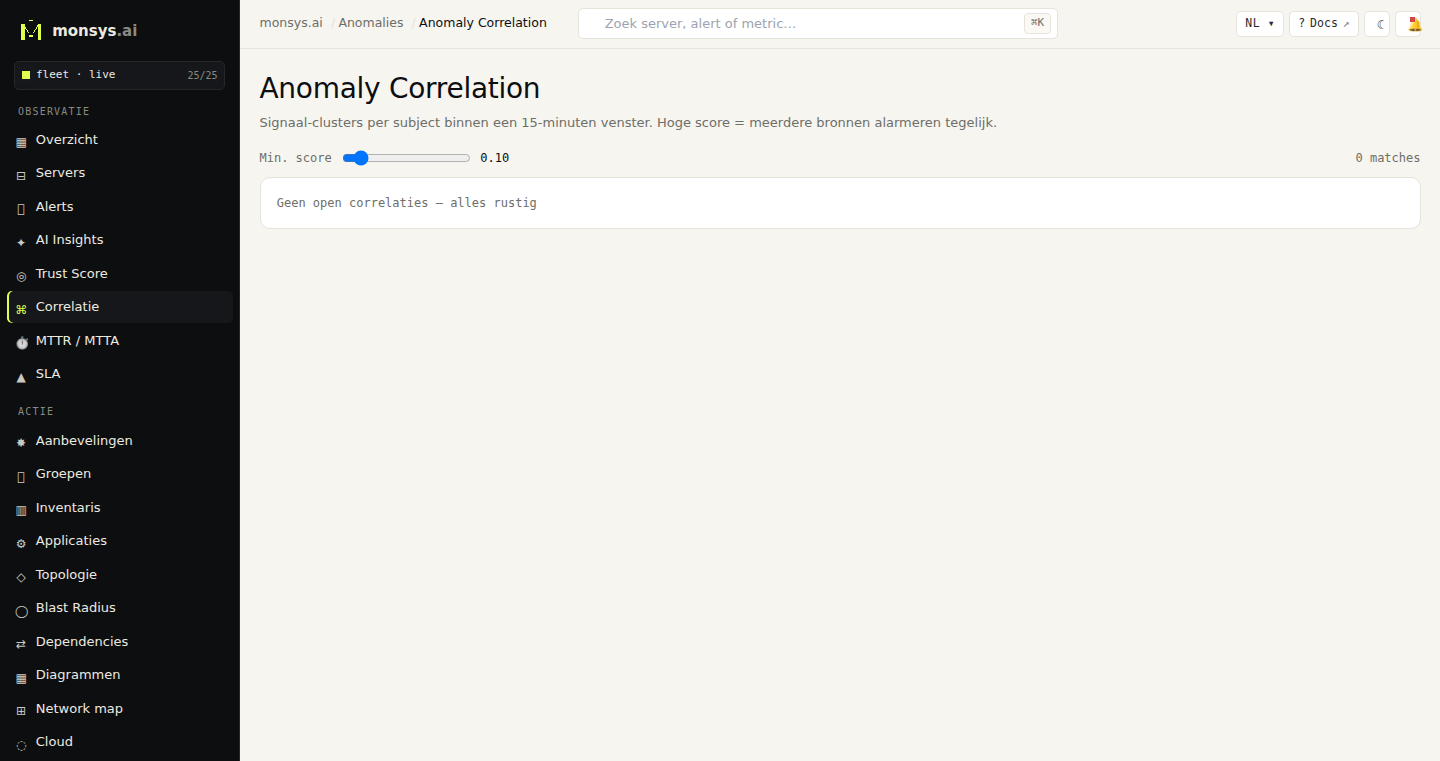Open MTTR / MTTA page

tap(120, 341)
